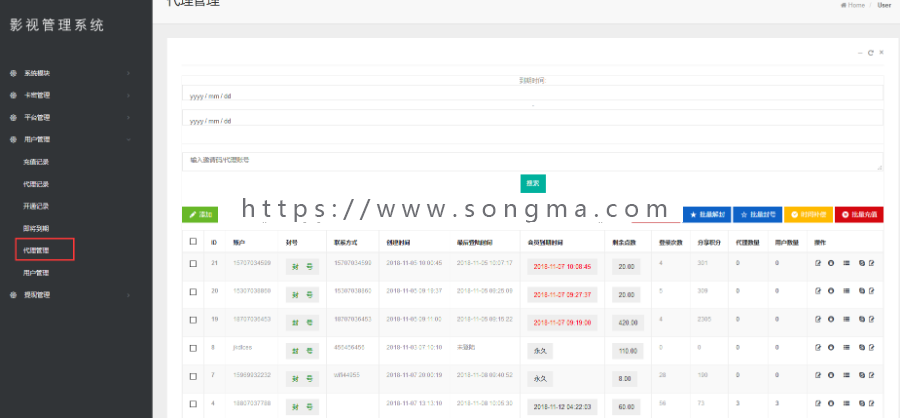Click the remaining points value 60.00
900x418 pixels.
pyautogui.click(x=627, y=407)
